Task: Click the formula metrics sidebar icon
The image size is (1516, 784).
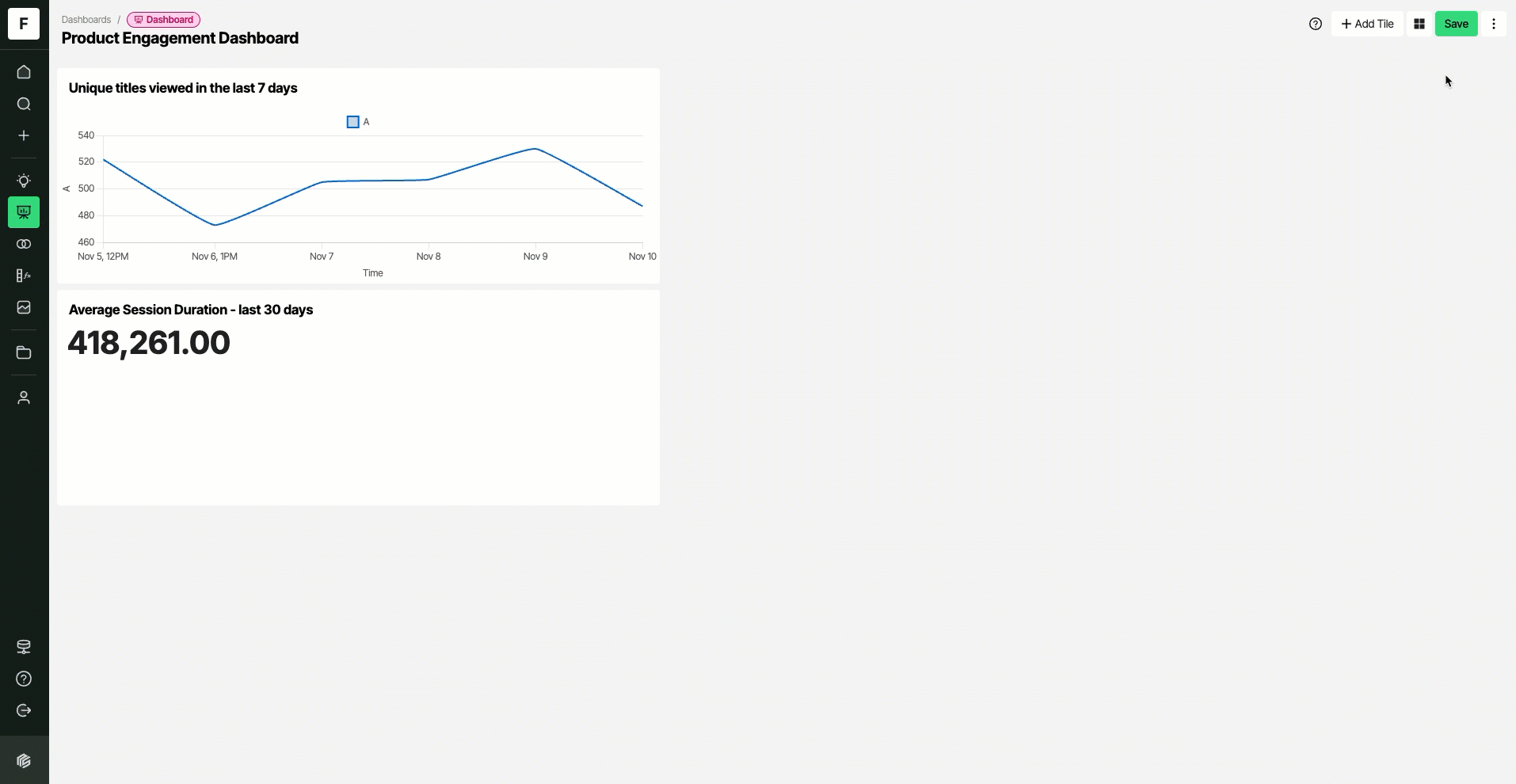Action: point(24,276)
